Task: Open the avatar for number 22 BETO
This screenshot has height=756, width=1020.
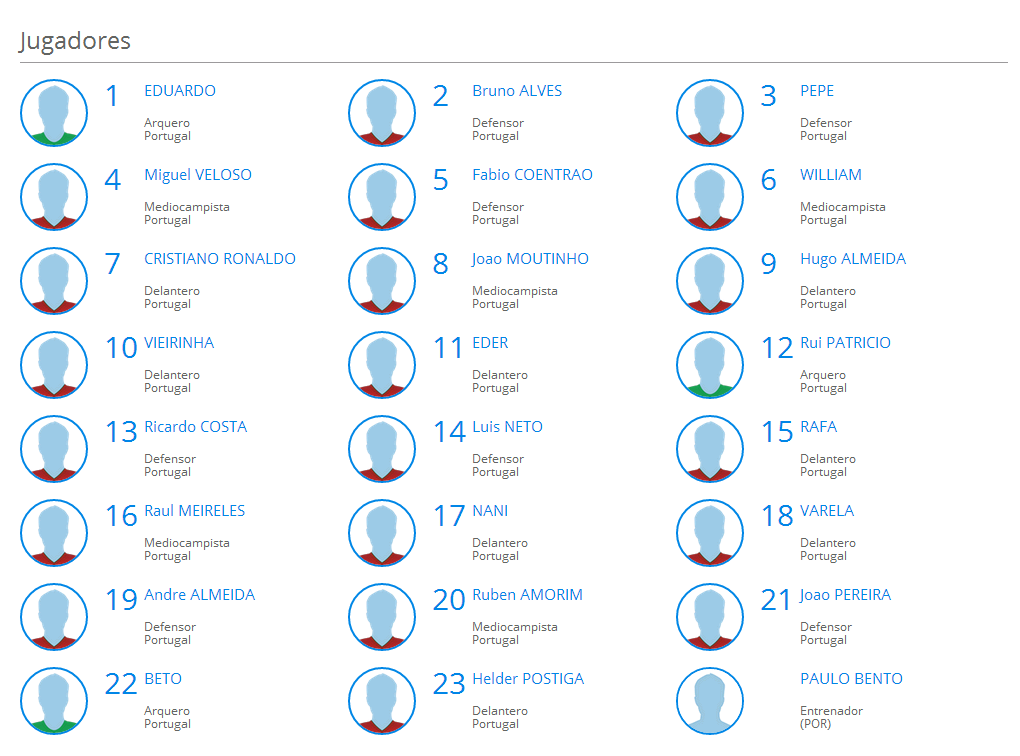Action: coord(54,701)
